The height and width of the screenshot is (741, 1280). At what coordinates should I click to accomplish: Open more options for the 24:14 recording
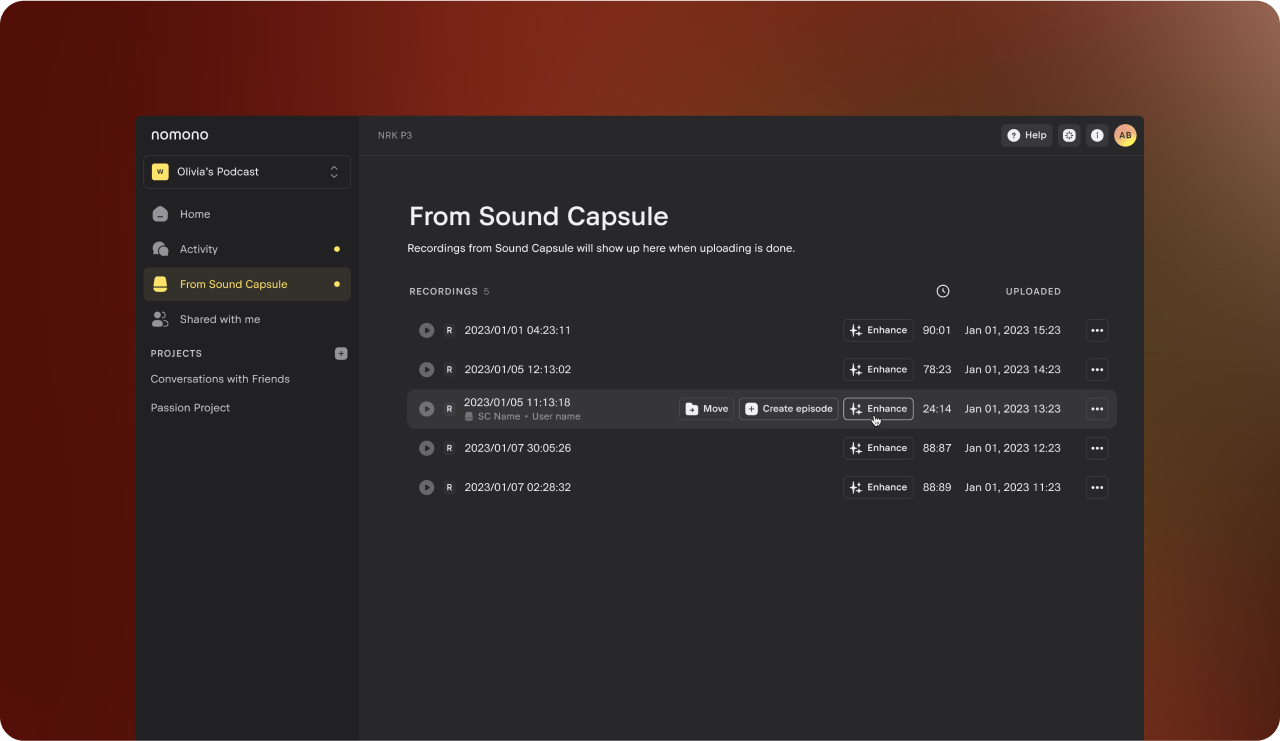coord(1097,409)
